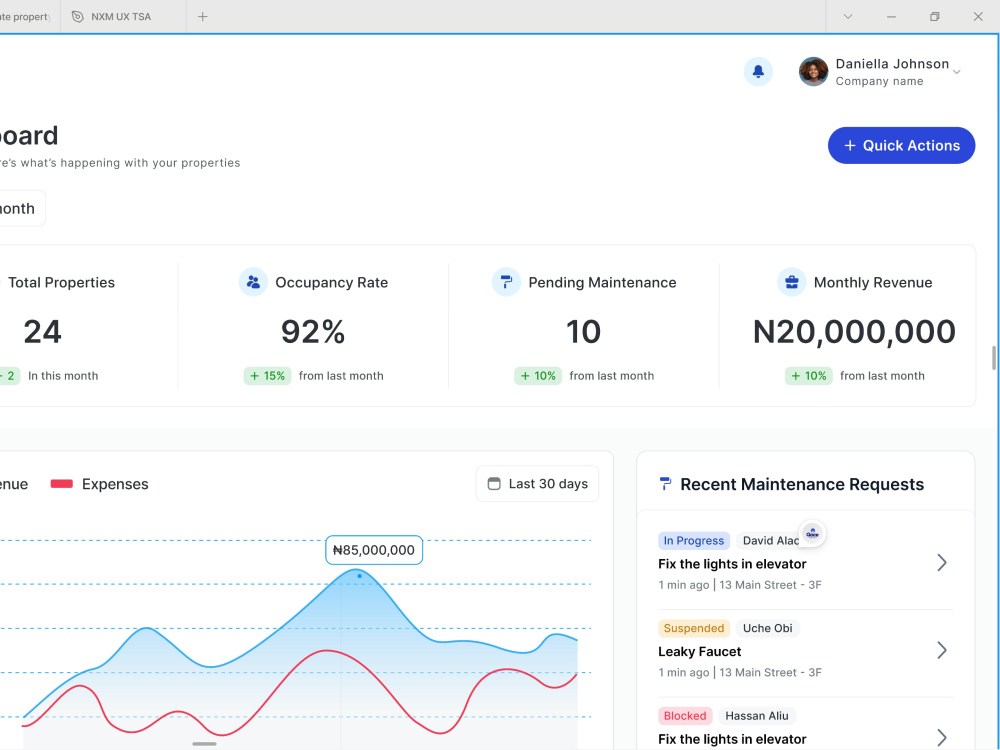
Task: Click the NXM UX TSA tab favicon
Action: tap(78, 17)
